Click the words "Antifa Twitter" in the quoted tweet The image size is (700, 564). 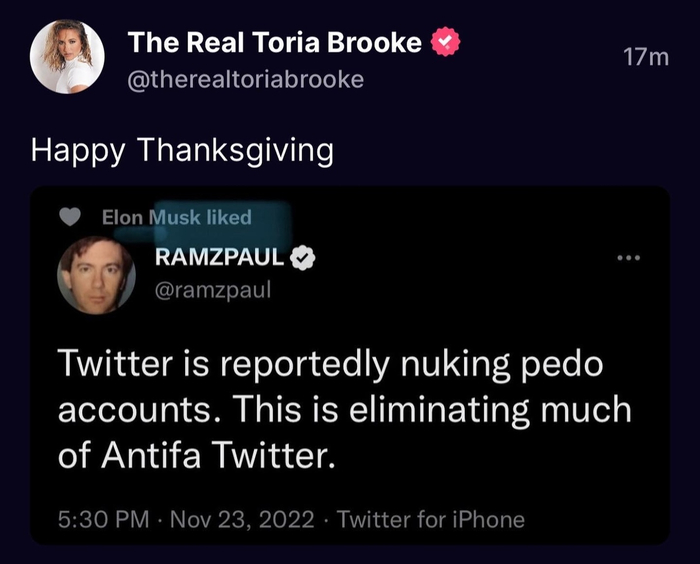pos(214,456)
